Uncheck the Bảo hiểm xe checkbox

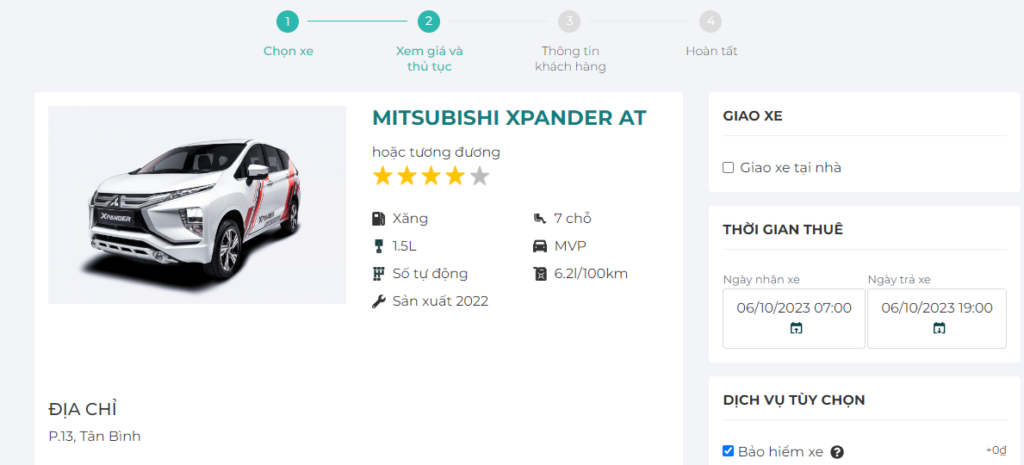click(728, 451)
